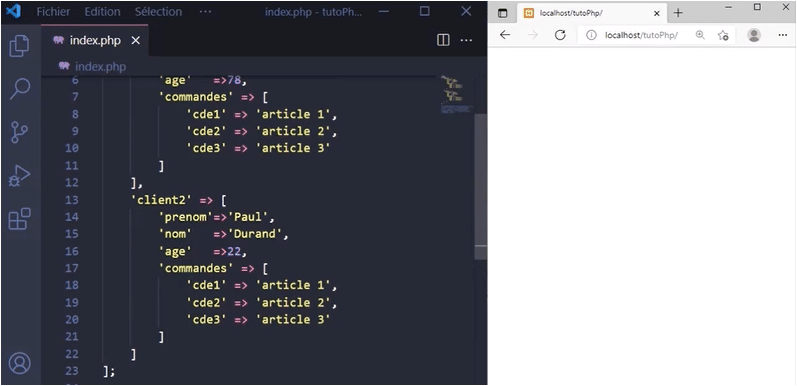
Task: Open the Run and Debug view
Action: [x=19, y=176]
